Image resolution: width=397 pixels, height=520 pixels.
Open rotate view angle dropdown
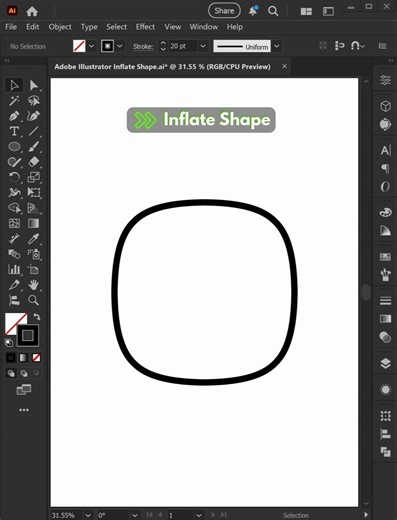click(x=134, y=515)
